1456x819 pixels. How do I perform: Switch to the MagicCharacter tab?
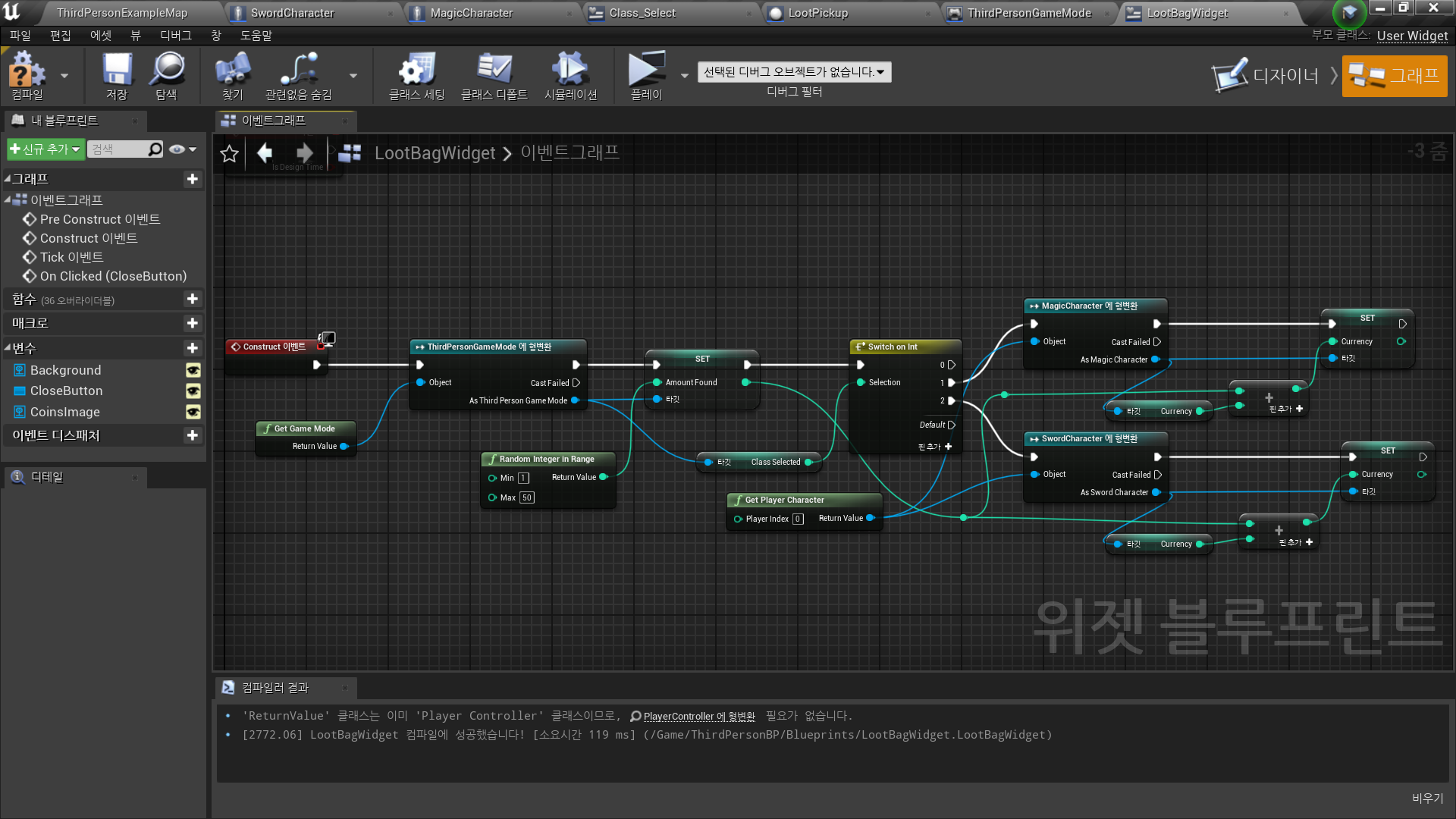pos(471,13)
